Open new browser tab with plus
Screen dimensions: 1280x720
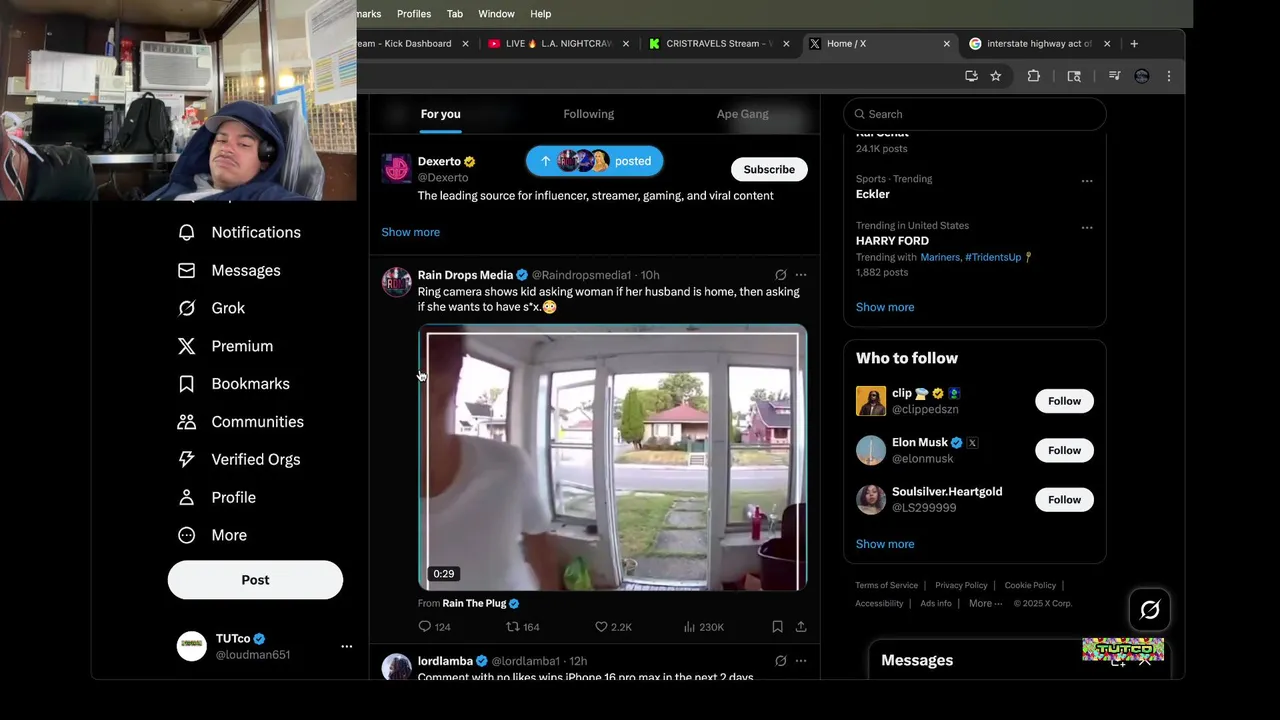click(1134, 44)
